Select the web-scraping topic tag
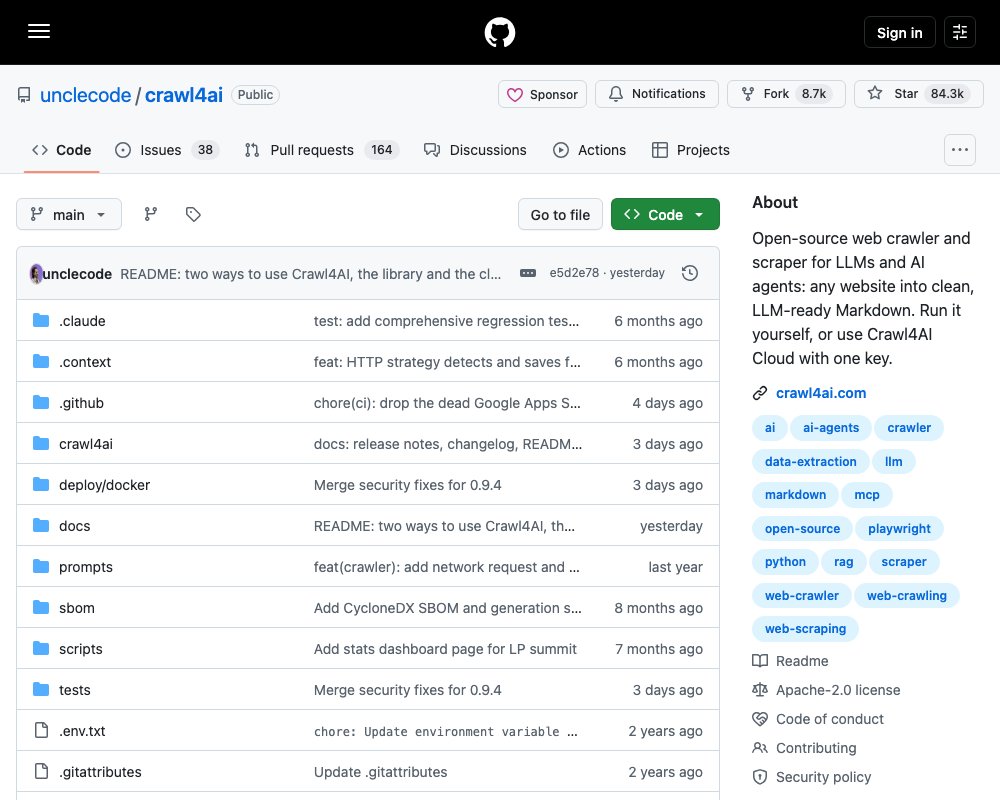 coord(805,628)
